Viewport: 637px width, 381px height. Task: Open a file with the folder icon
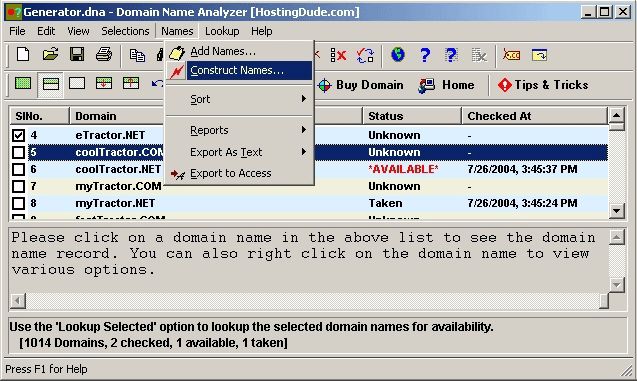[50, 54]
